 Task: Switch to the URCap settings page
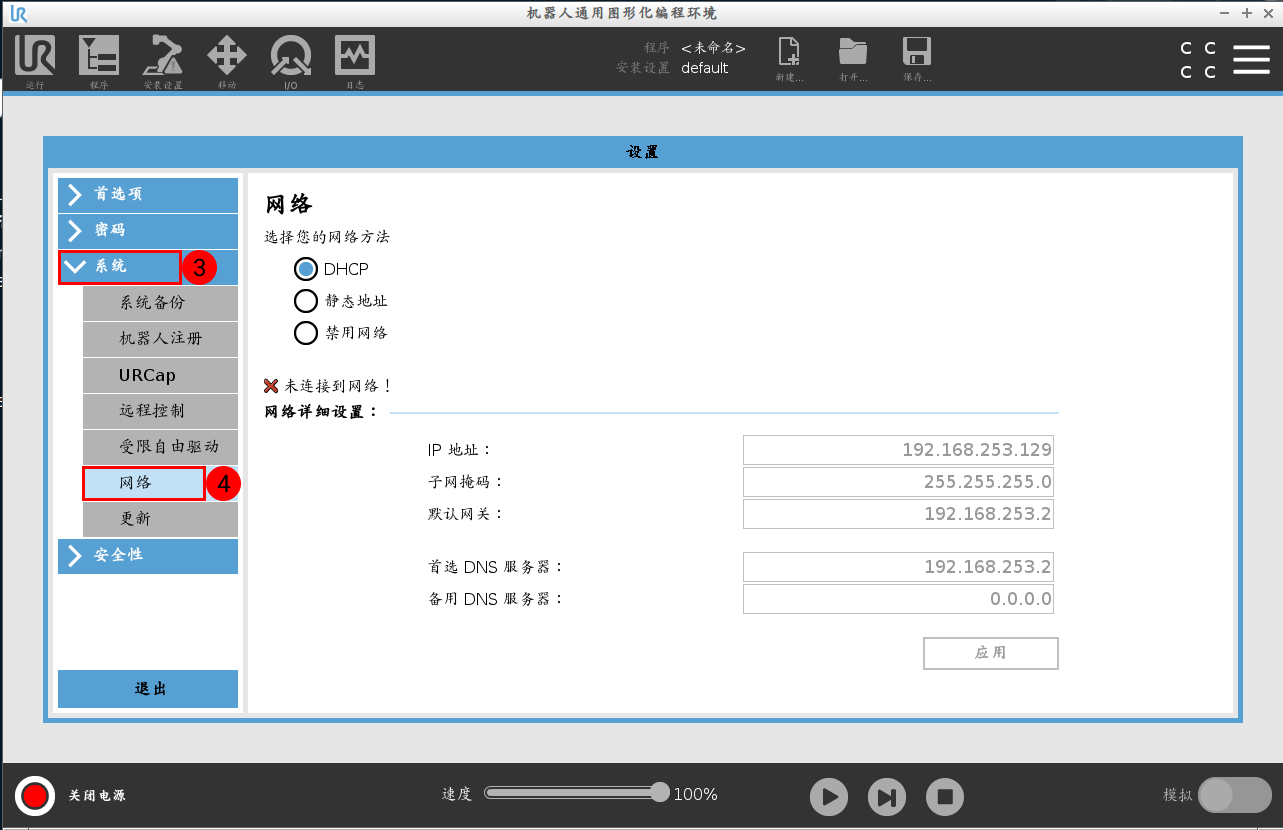[x=160, y=375]
